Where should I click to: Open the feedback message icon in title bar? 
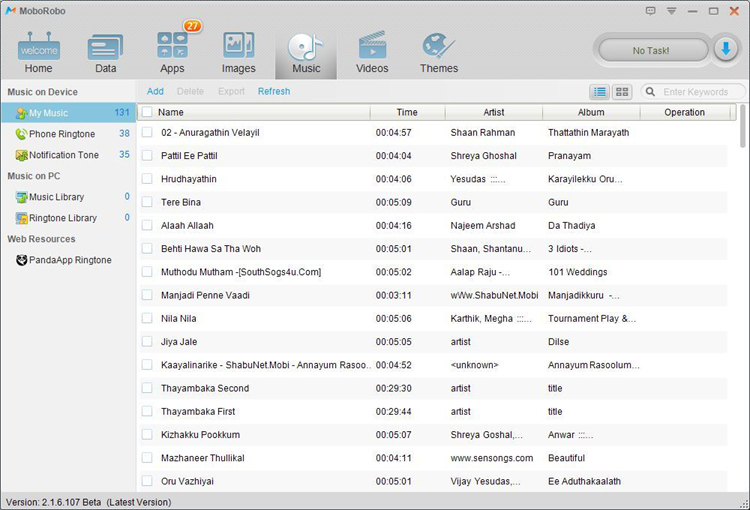(x=650, y=11)
